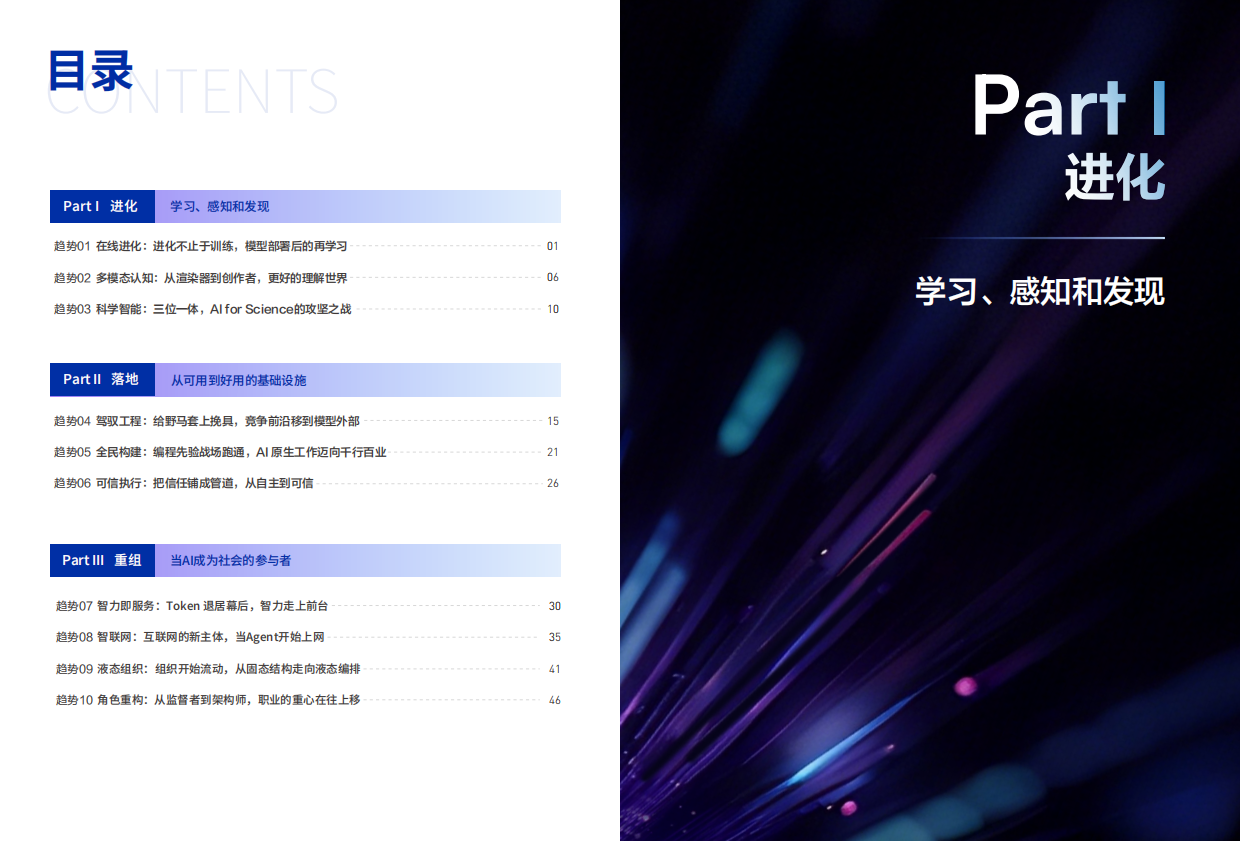Click page number 26

coord(553,483)
